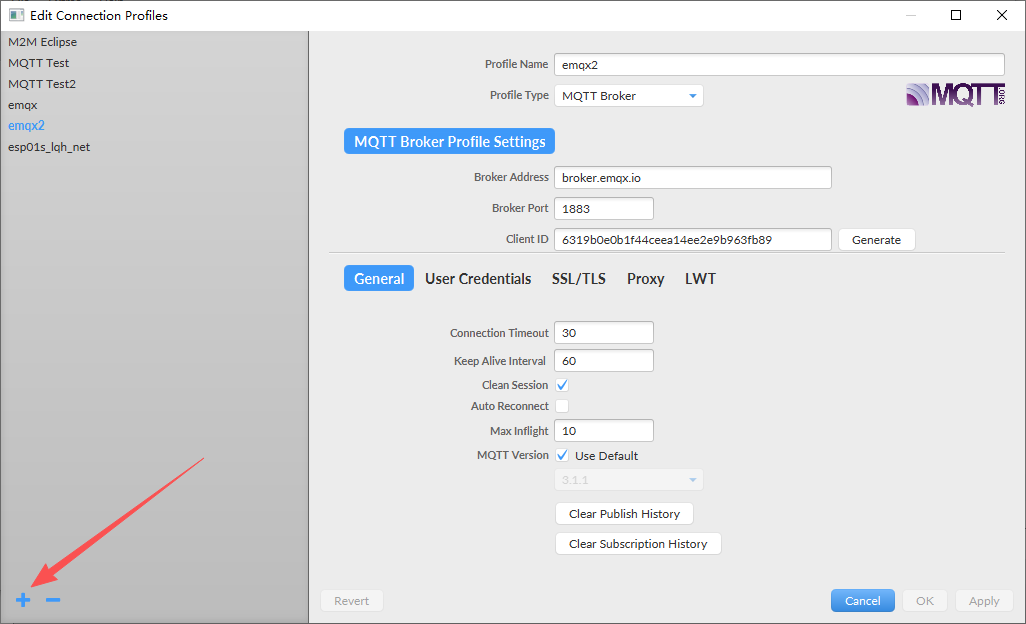The height and width of the screenshot is (624, 1026).
Task: Select the MQTT Test profile
Action: click(x=39, y=63)
